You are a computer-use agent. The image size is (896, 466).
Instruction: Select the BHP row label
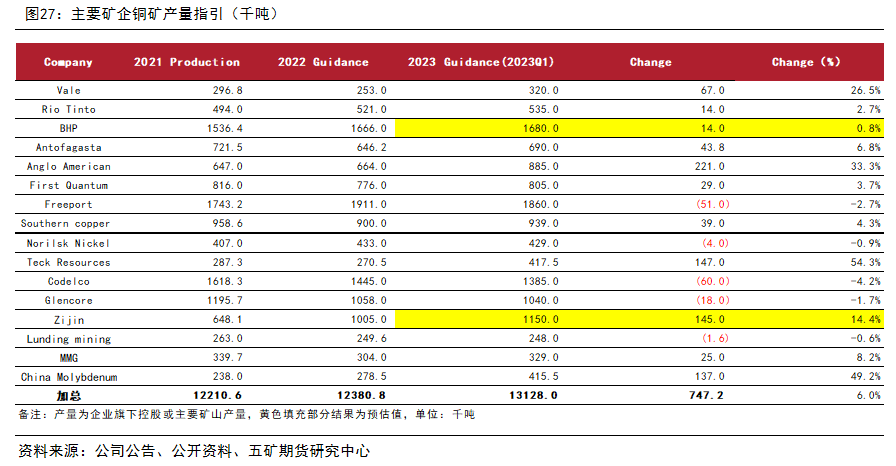[69, 128]
